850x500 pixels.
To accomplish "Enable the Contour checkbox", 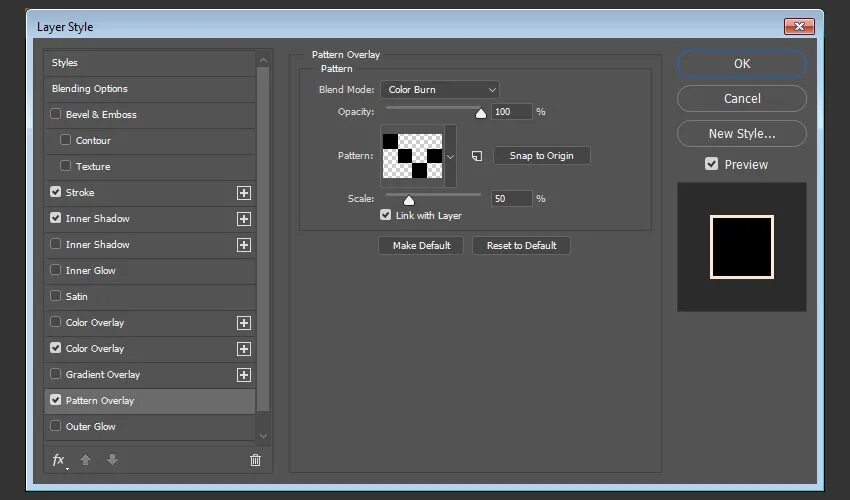I will coord(66,140).
